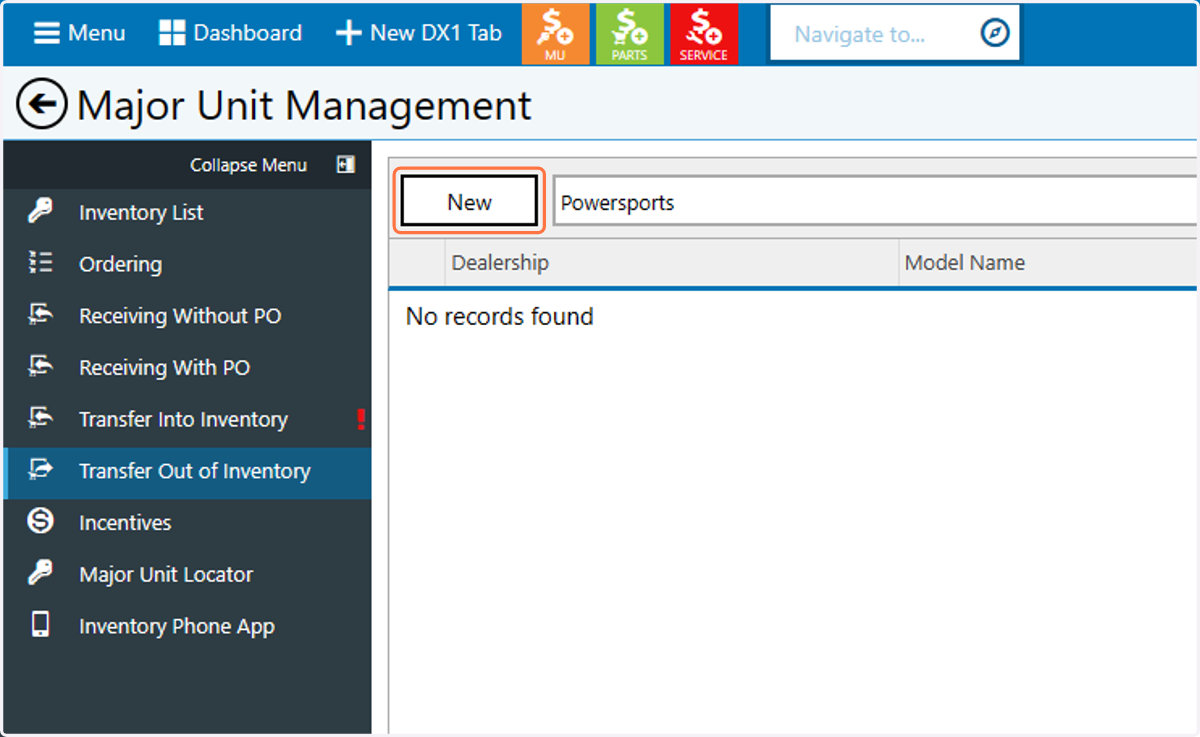Open Receiving Without PO

tap(187, 316)
